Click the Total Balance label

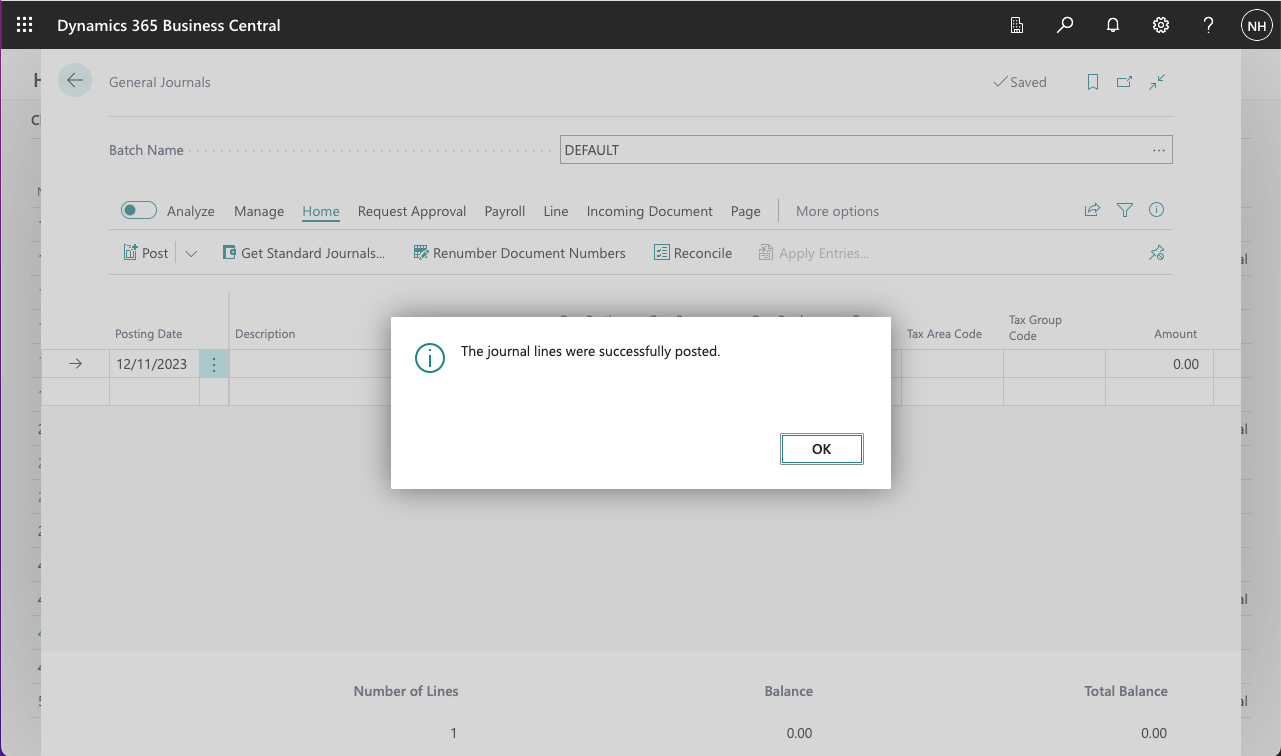pos(1126,691)
